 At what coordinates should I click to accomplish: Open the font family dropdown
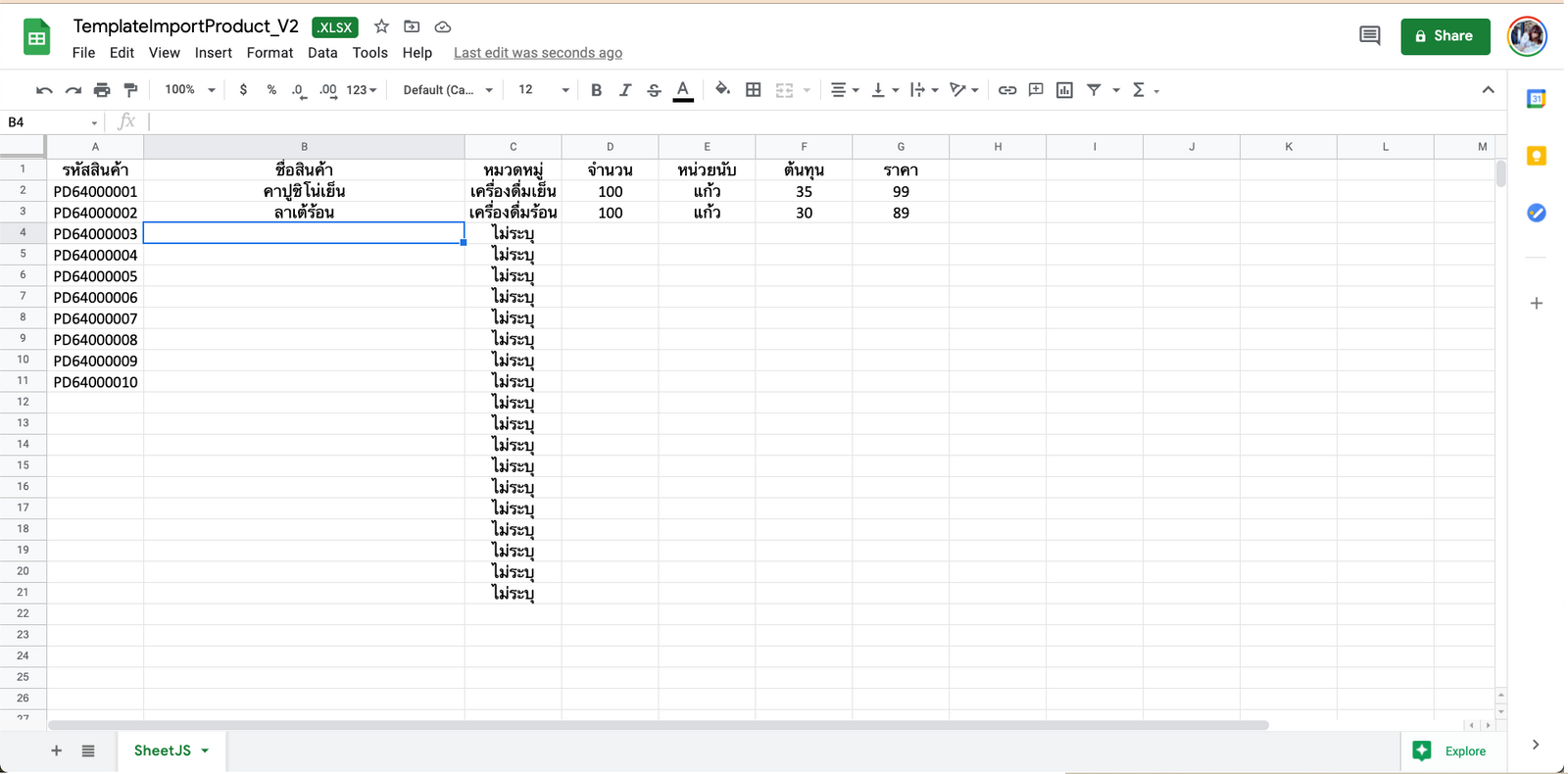(447, 90)
